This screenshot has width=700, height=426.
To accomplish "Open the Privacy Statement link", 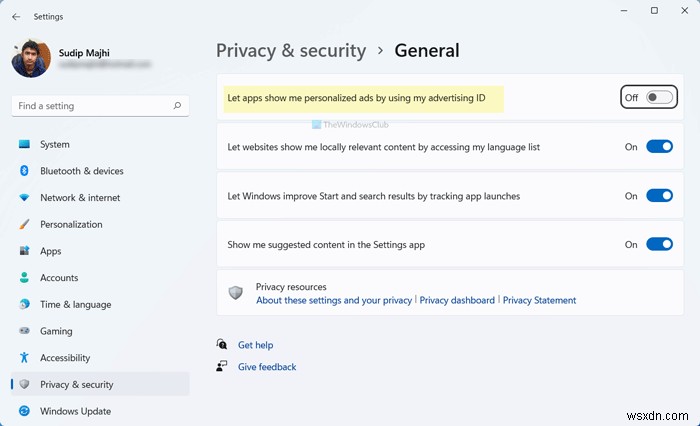I will (x=539, y=300).
